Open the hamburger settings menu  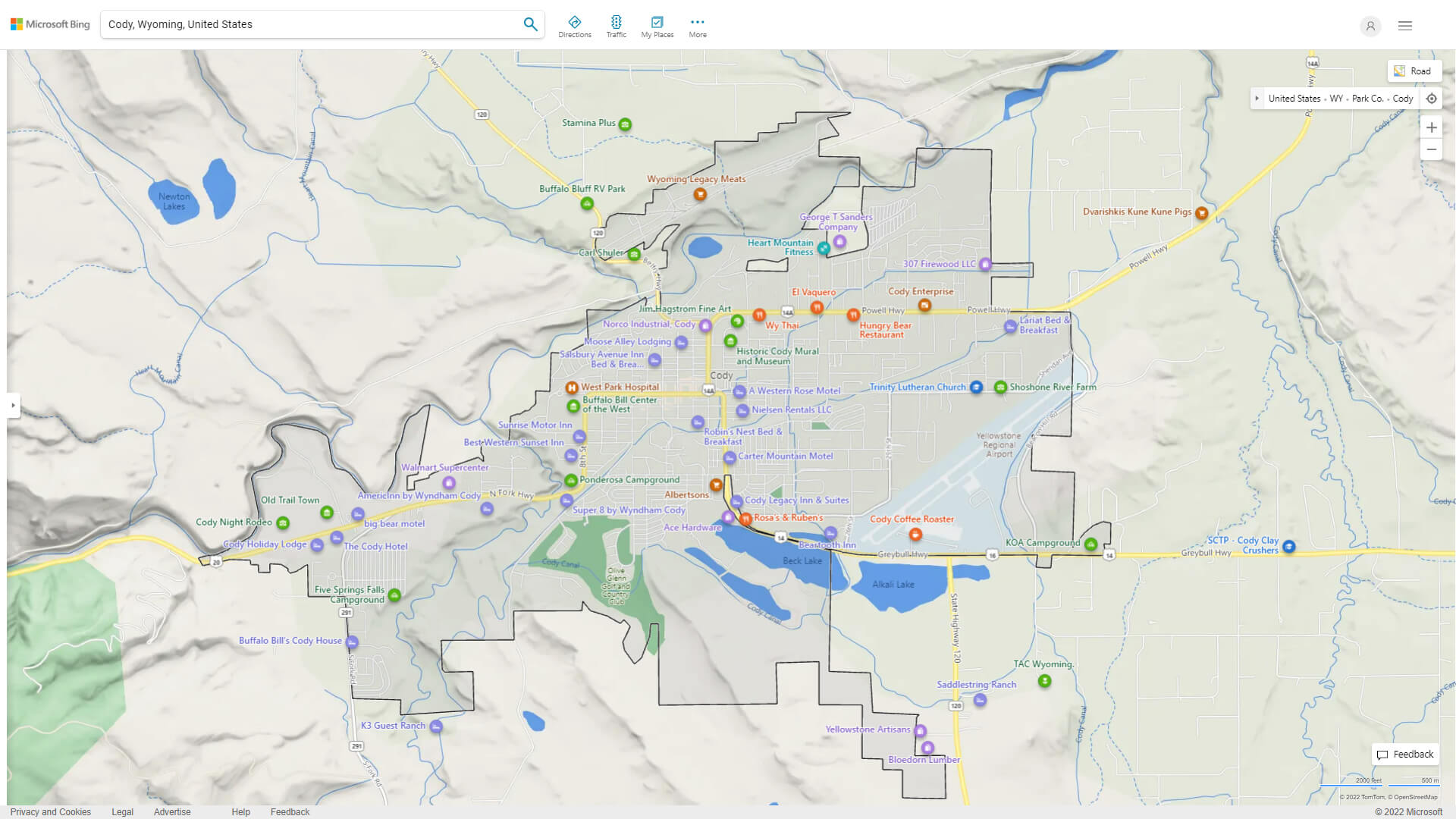(x=1404, y=25)
